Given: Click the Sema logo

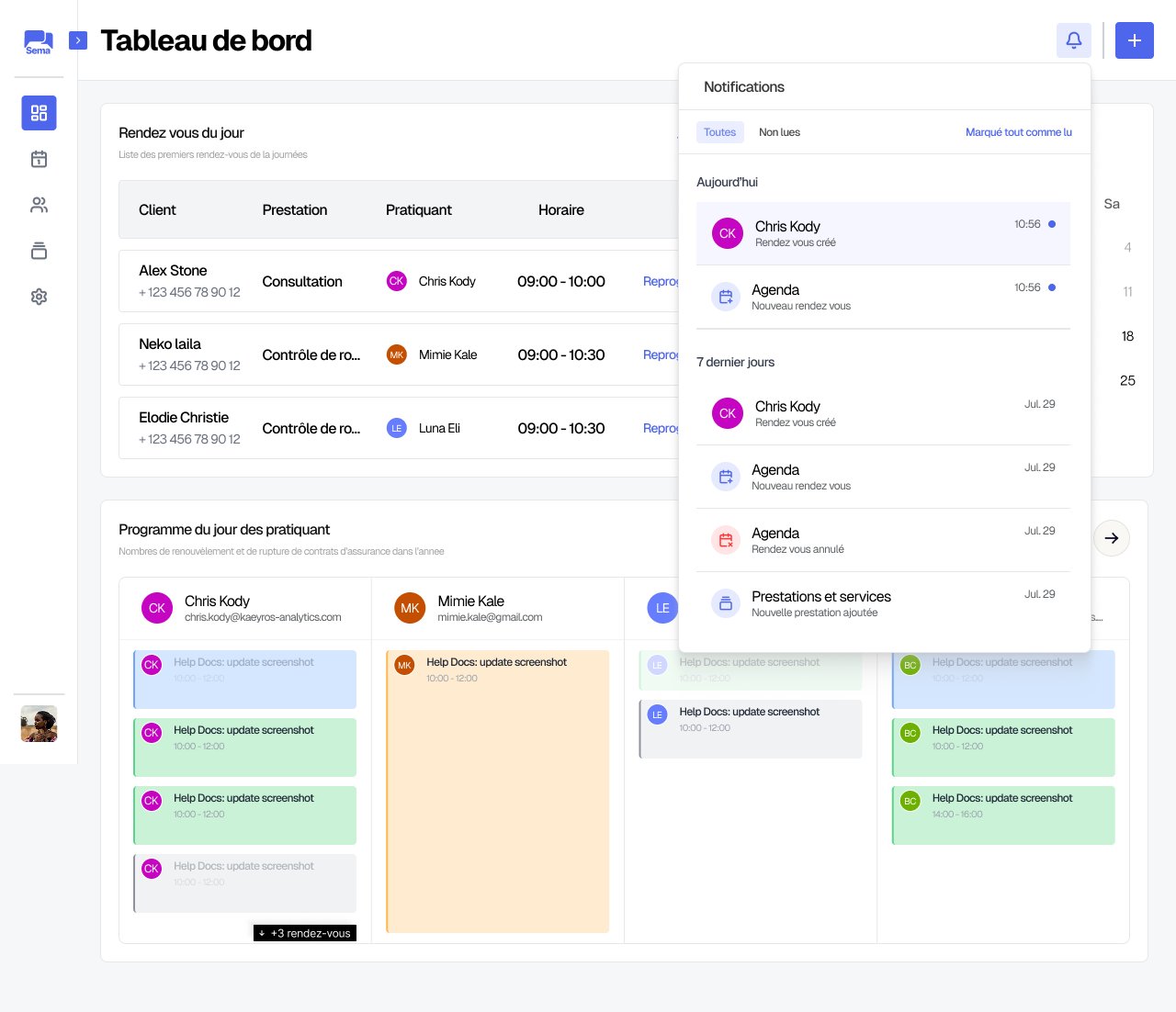Looking at the screenshot, I should click(39, 42).
